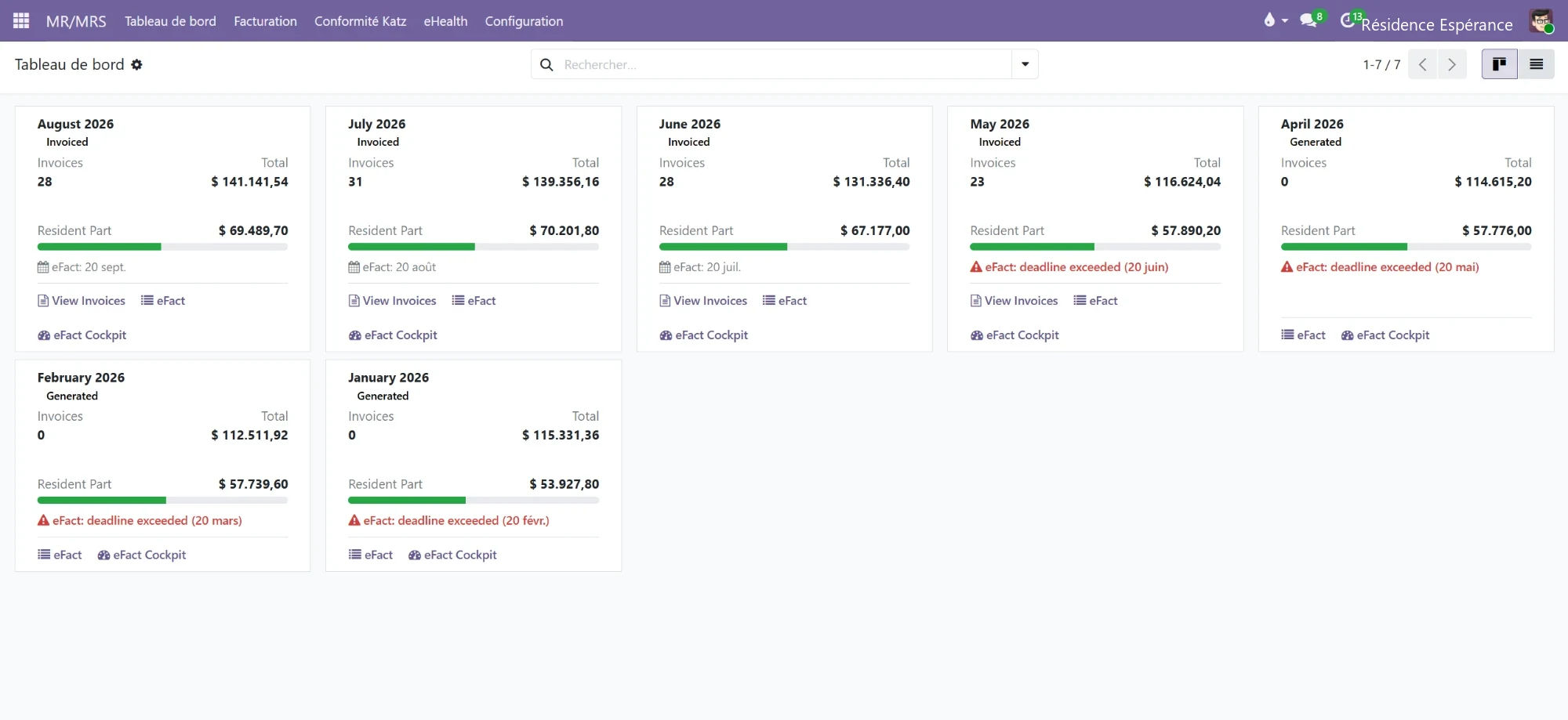
Task: Open the Conformité Katz menu
Action: pos(360,21)
